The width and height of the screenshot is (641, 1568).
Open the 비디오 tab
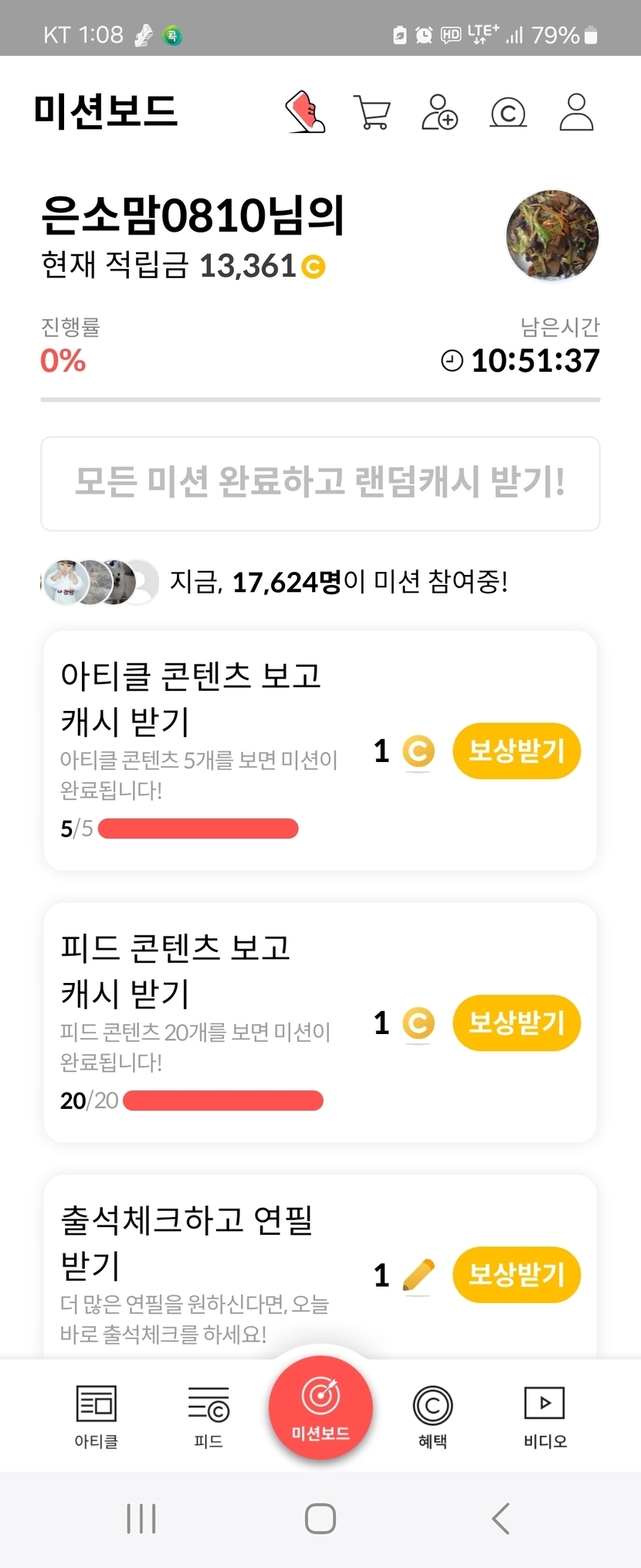coord(544,1416)
